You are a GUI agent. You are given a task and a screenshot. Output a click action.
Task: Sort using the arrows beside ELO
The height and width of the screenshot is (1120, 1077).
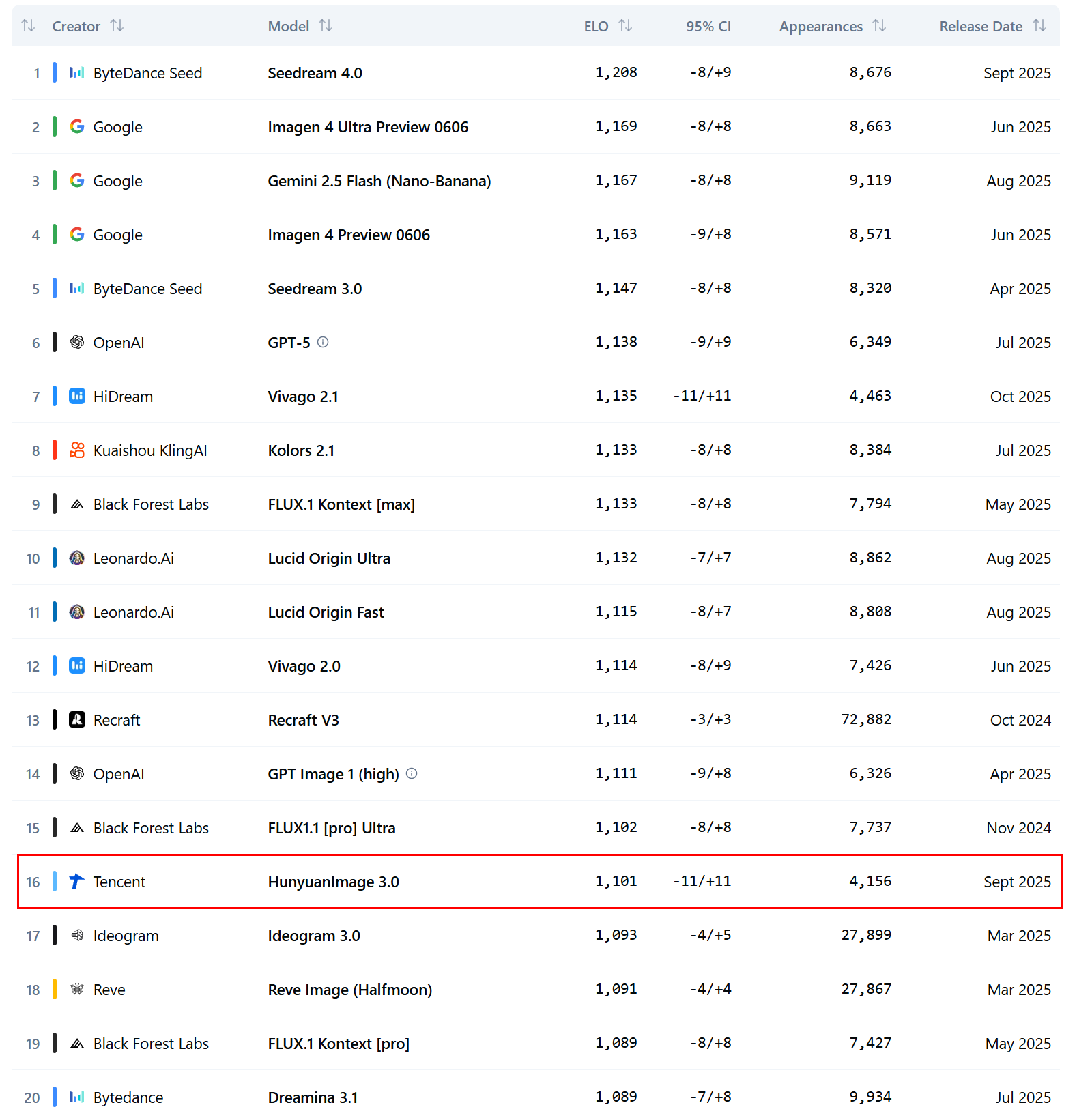[625, 26]
